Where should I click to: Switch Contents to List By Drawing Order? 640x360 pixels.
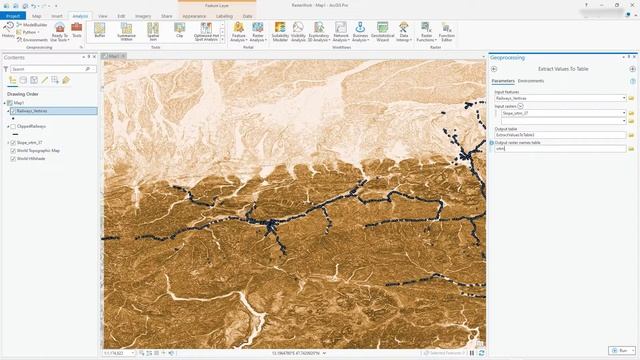pos(12,80)
